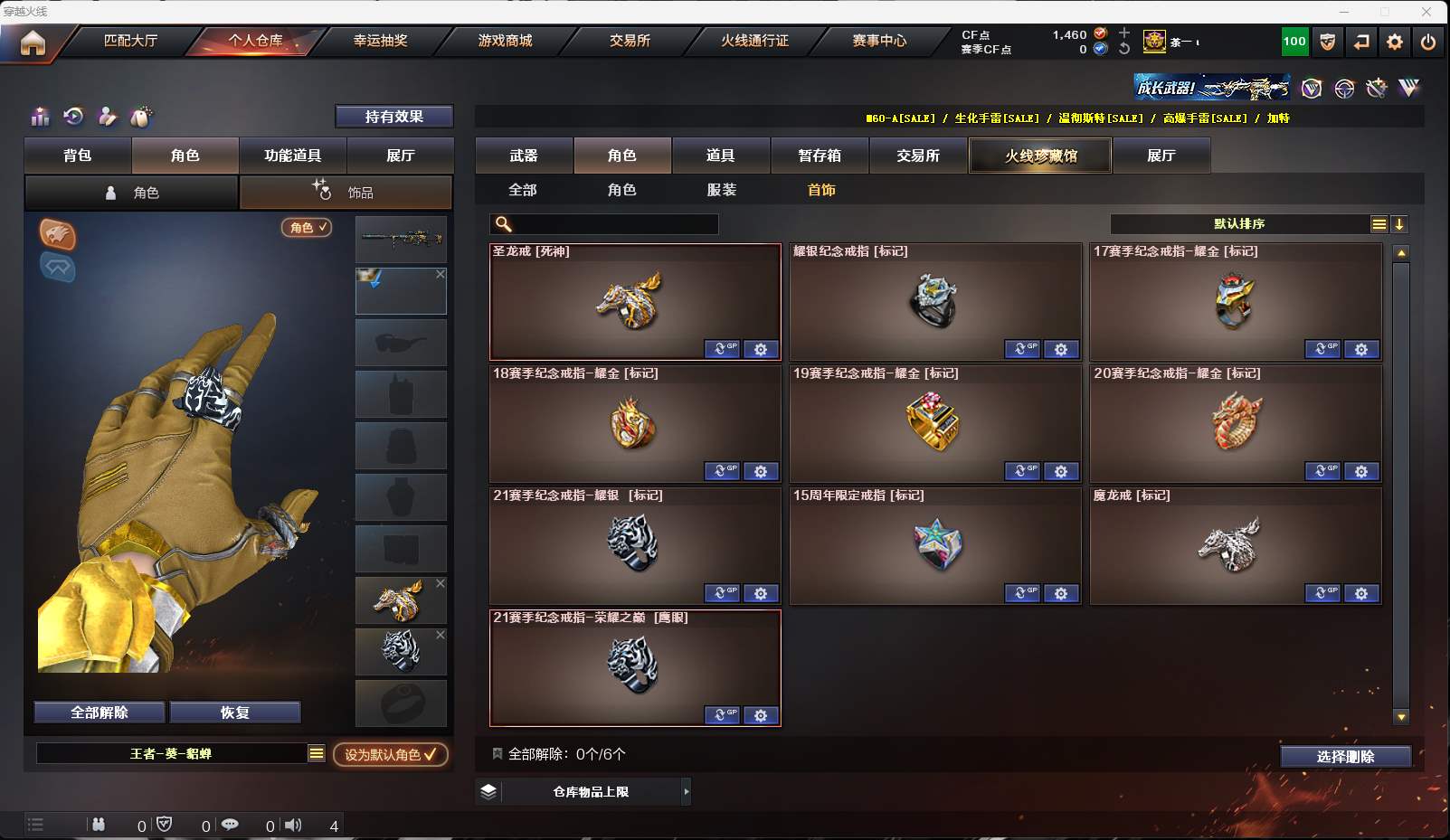Select the 服装 sub-category tab
Image resolution: width=1450 pixels, height=840 pixels.
point(721,190)
